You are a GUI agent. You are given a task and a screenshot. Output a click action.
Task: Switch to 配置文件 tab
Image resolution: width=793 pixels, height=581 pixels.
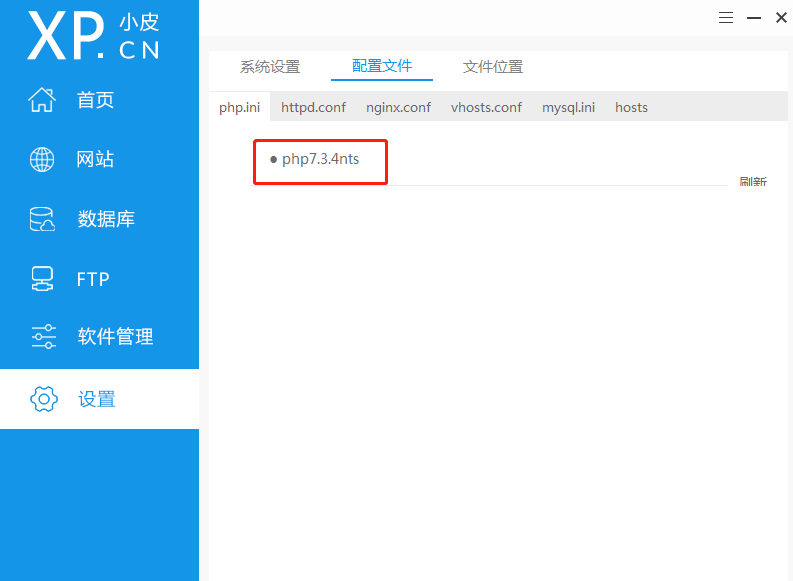[x=382, y=66]
